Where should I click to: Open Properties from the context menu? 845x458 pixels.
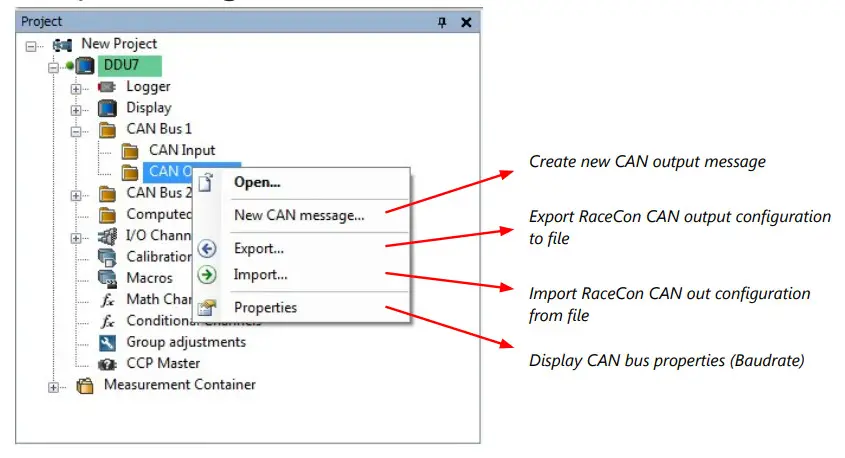coord(302,308)
